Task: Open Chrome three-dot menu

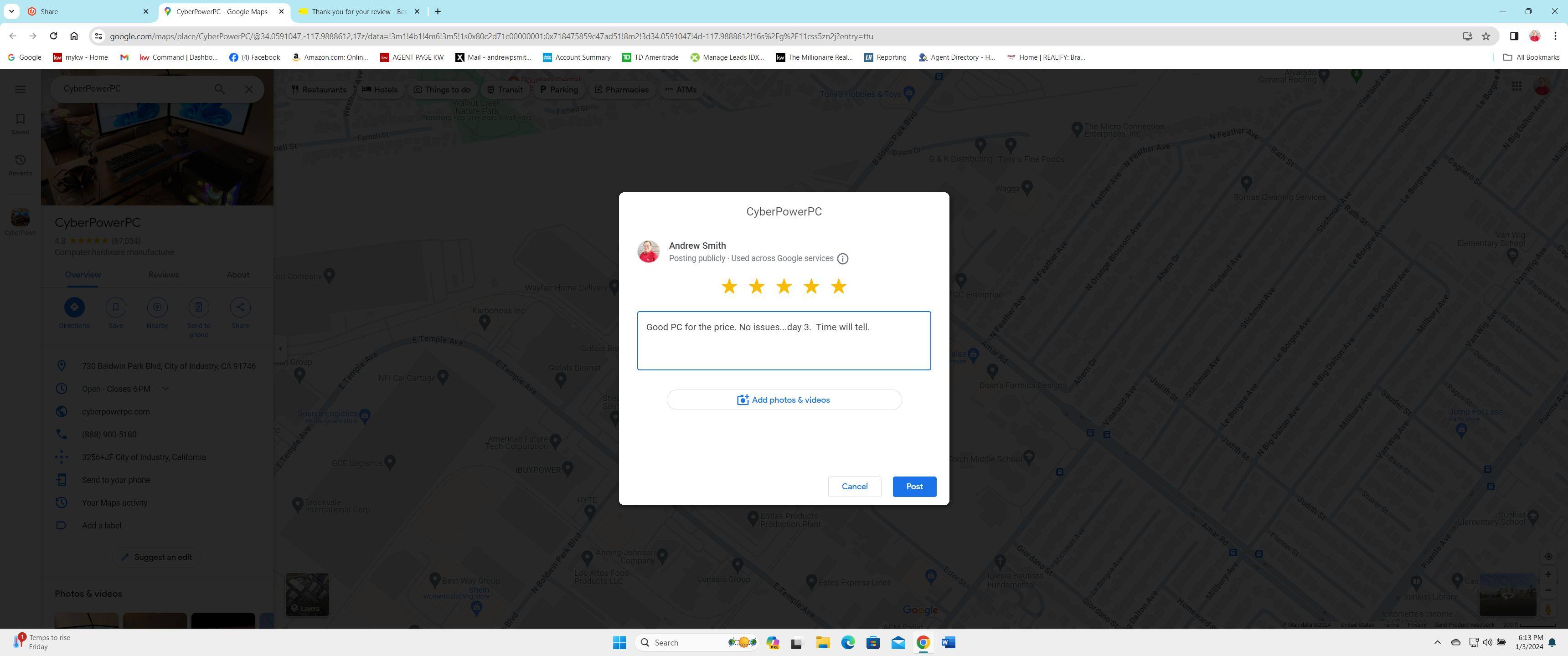Action: point(1555,36)
